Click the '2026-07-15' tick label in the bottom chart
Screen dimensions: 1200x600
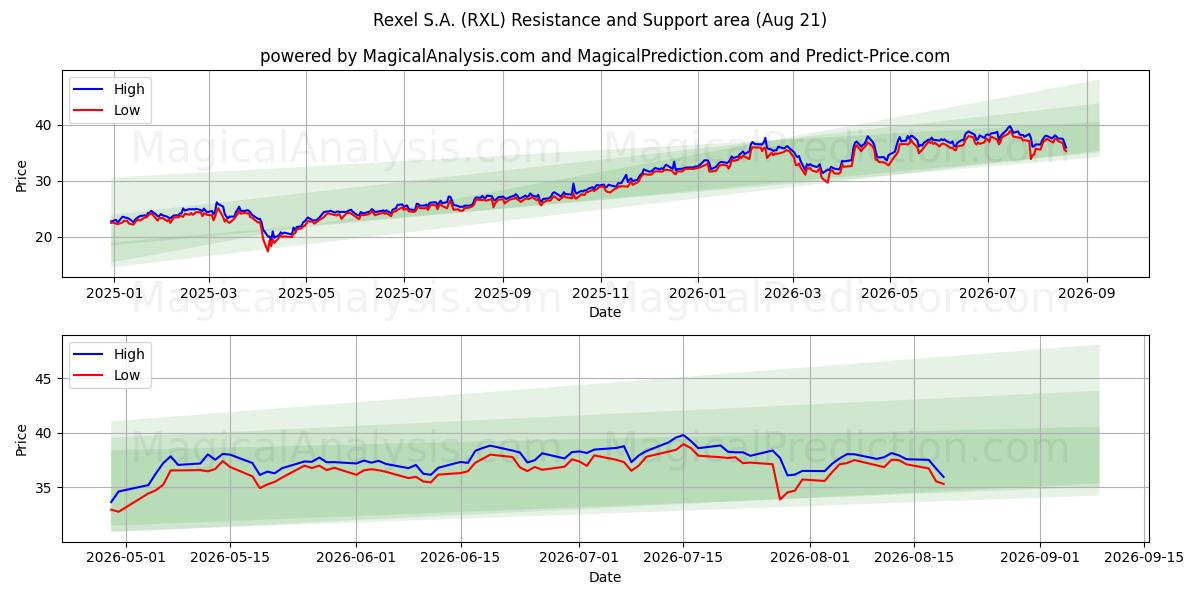[x=684, y=559]
